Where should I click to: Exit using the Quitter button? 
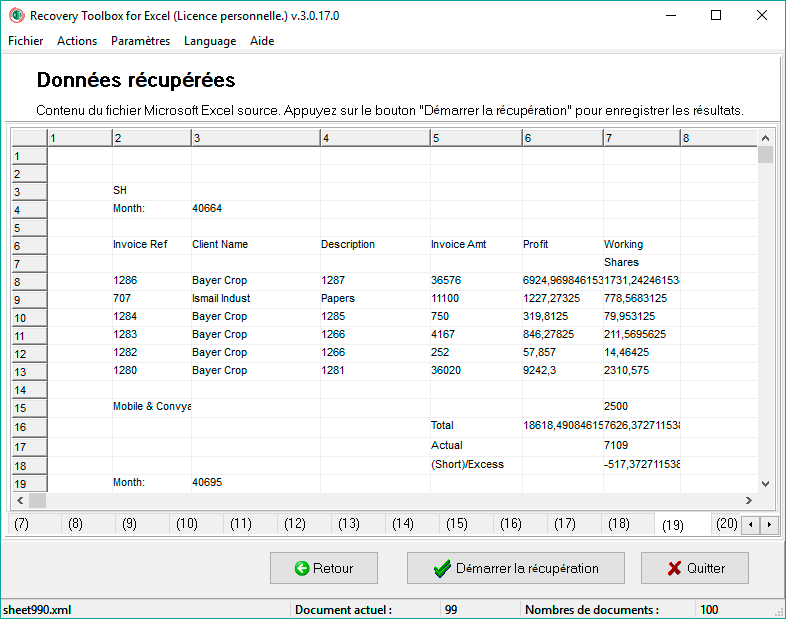pos(695,568)
